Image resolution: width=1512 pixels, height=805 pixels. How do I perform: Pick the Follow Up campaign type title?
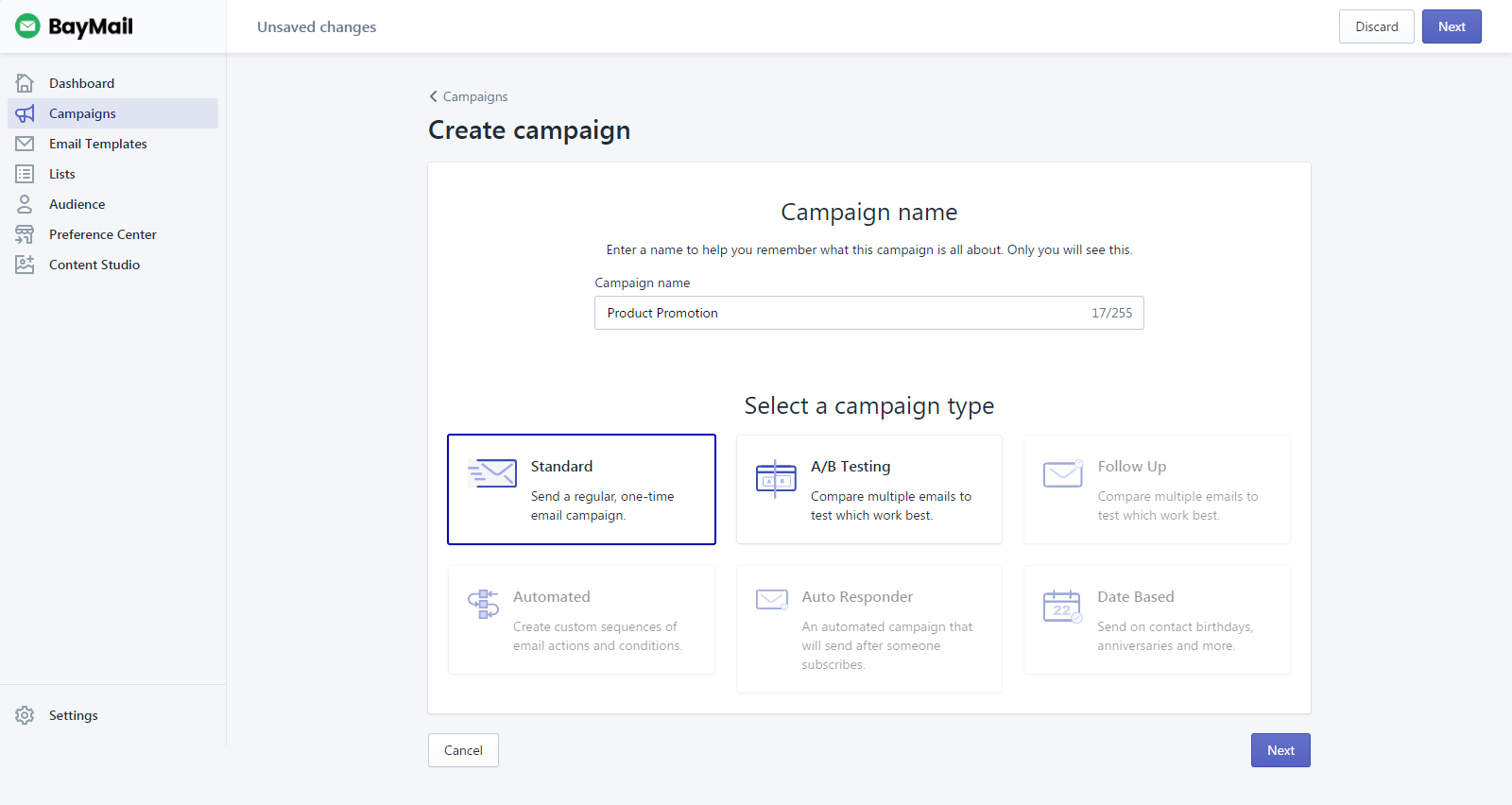tap(1132, 466)
